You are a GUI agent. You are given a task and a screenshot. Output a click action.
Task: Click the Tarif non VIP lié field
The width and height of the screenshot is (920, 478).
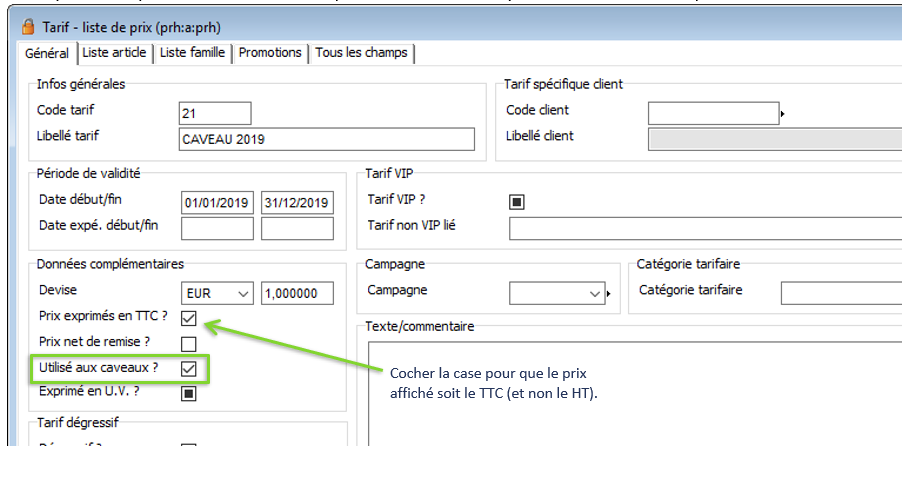(705, 229)
